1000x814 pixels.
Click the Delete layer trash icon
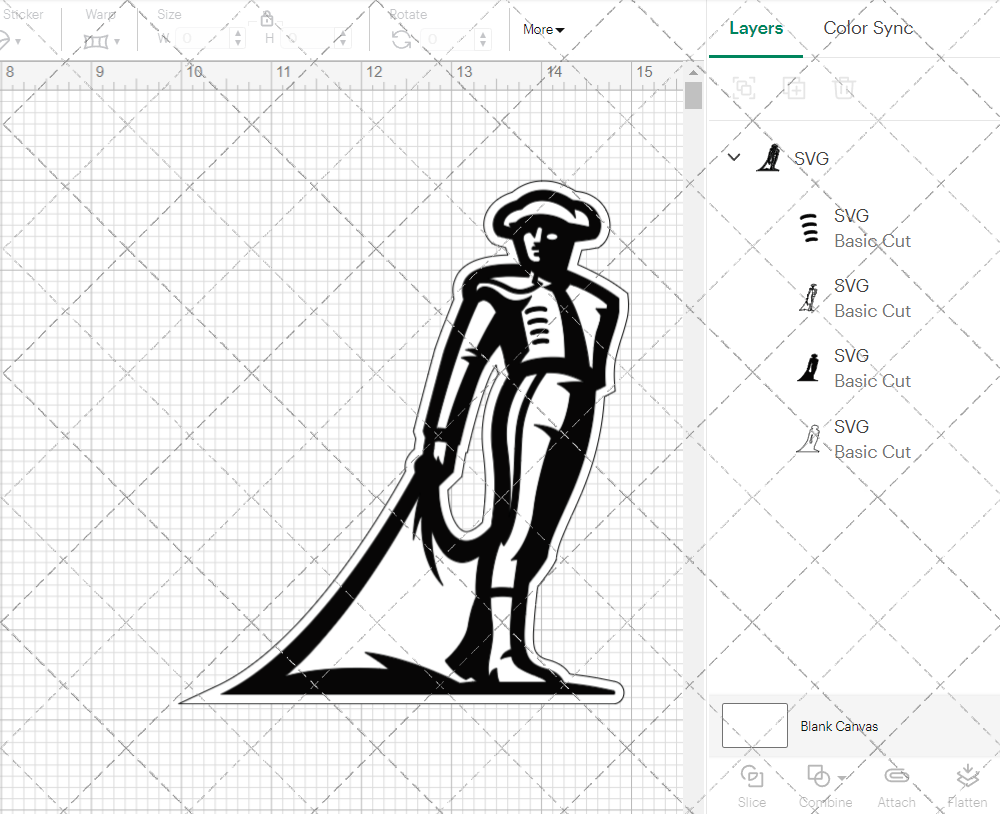click(x=843, y=87)
